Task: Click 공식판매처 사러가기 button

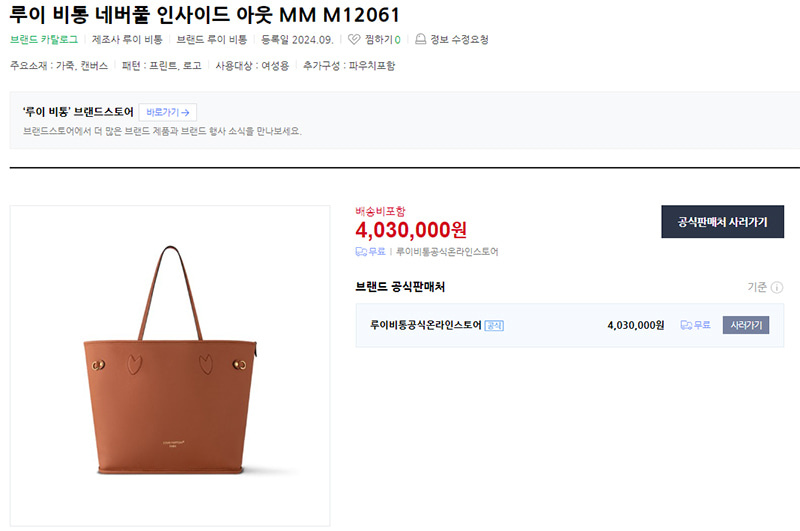Action: tap(722, 221)
